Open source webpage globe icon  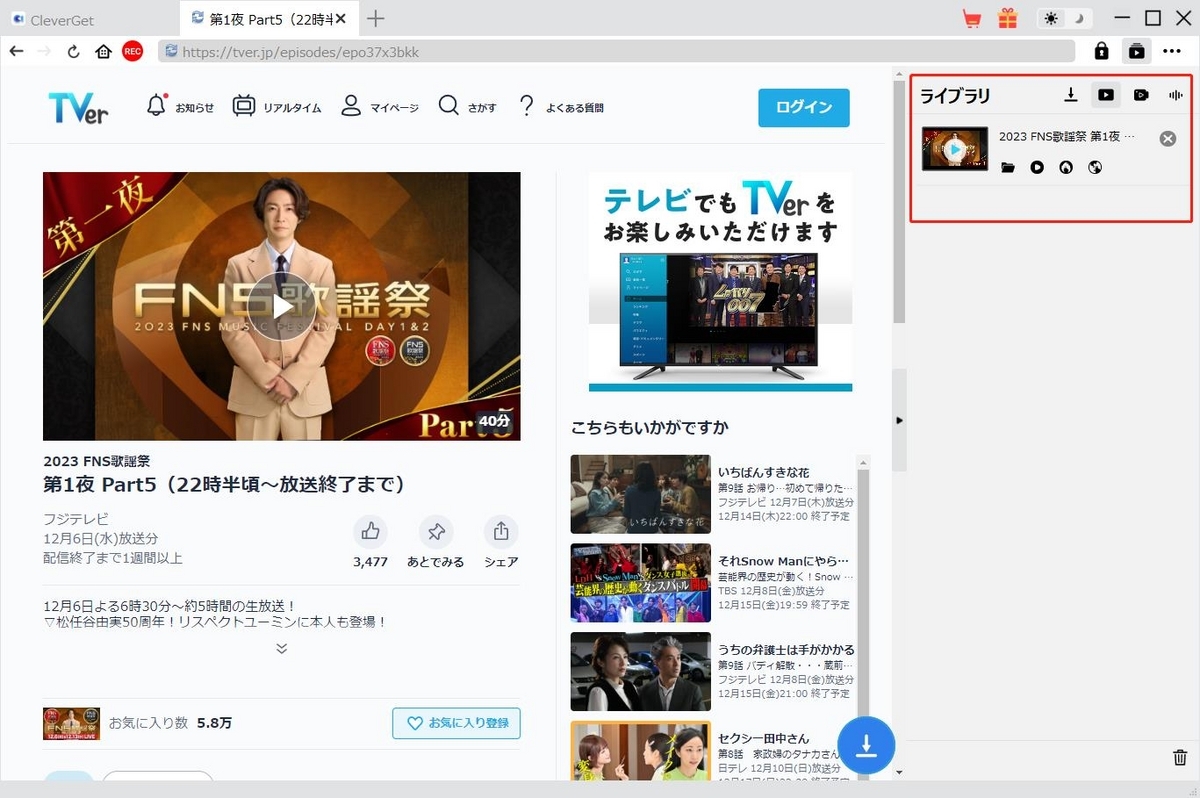[x=1095, y=167]
